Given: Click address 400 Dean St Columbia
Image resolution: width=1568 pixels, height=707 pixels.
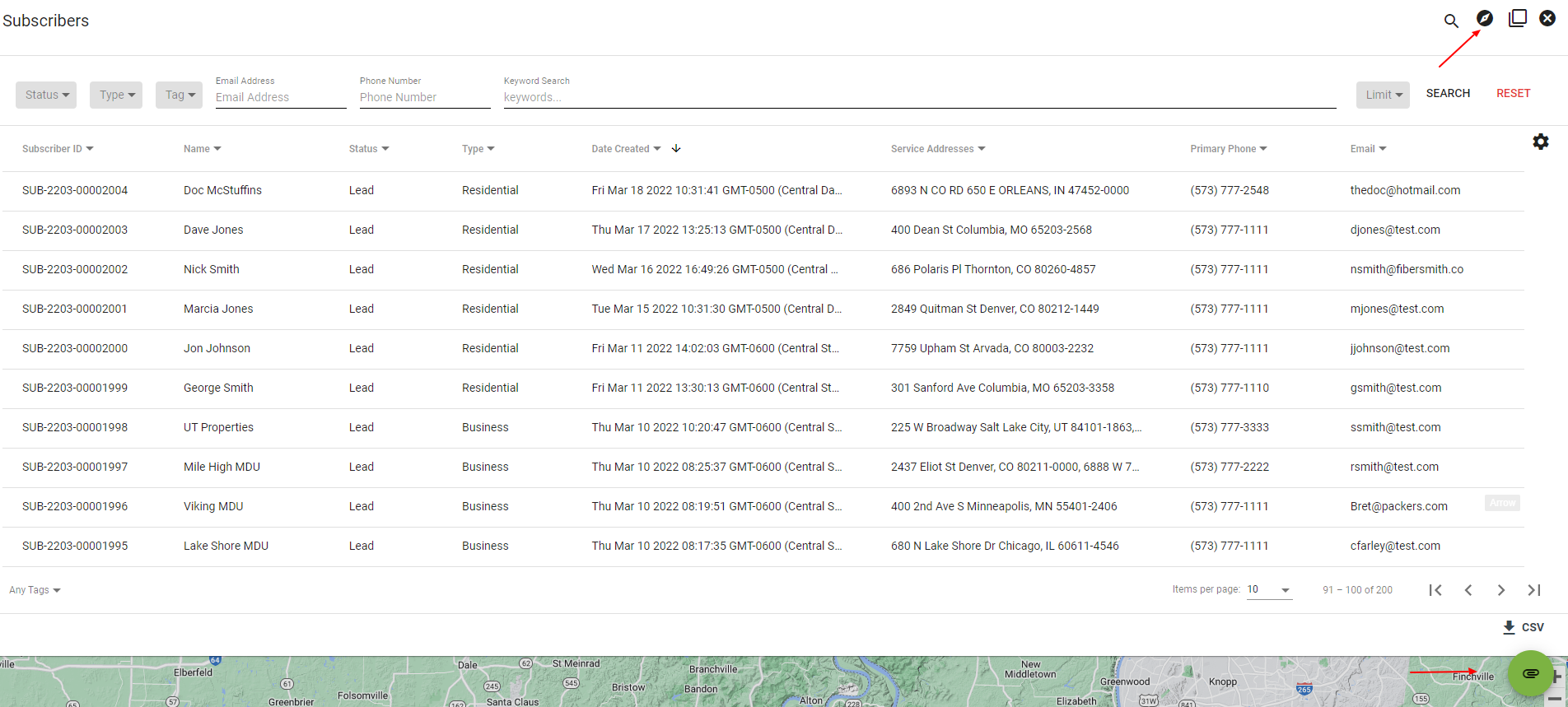Looking at the screenshot, I should [992, 230].
